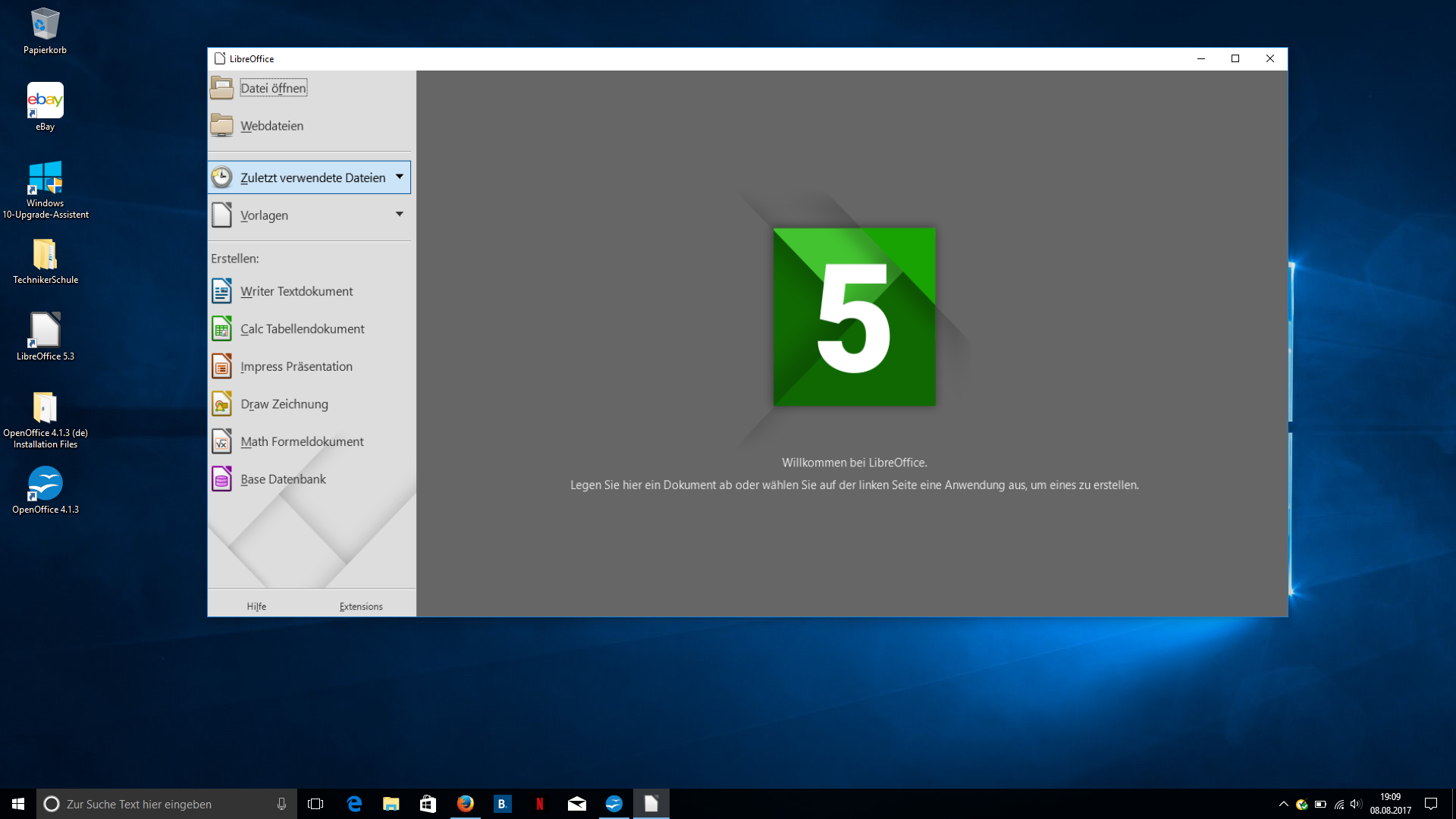
Task: Select OpenOffice 4.1.3 Installation Files folder
Action: pos(45,419)
